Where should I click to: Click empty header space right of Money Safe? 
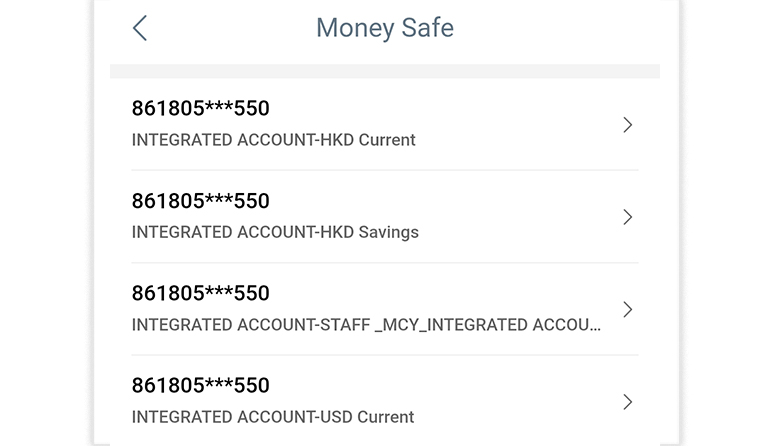560,28
